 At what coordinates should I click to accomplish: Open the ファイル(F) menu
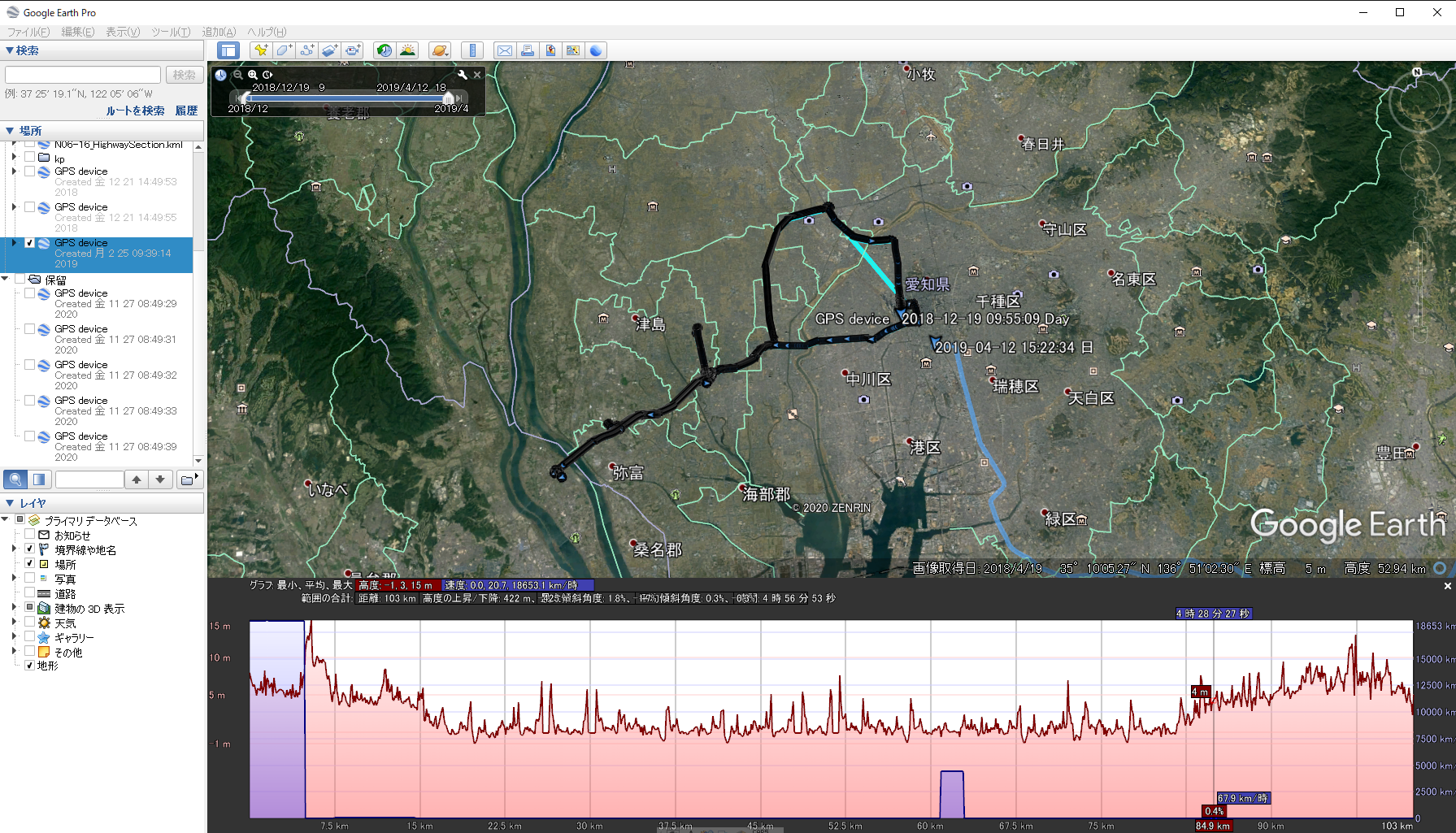click(28, 32)
